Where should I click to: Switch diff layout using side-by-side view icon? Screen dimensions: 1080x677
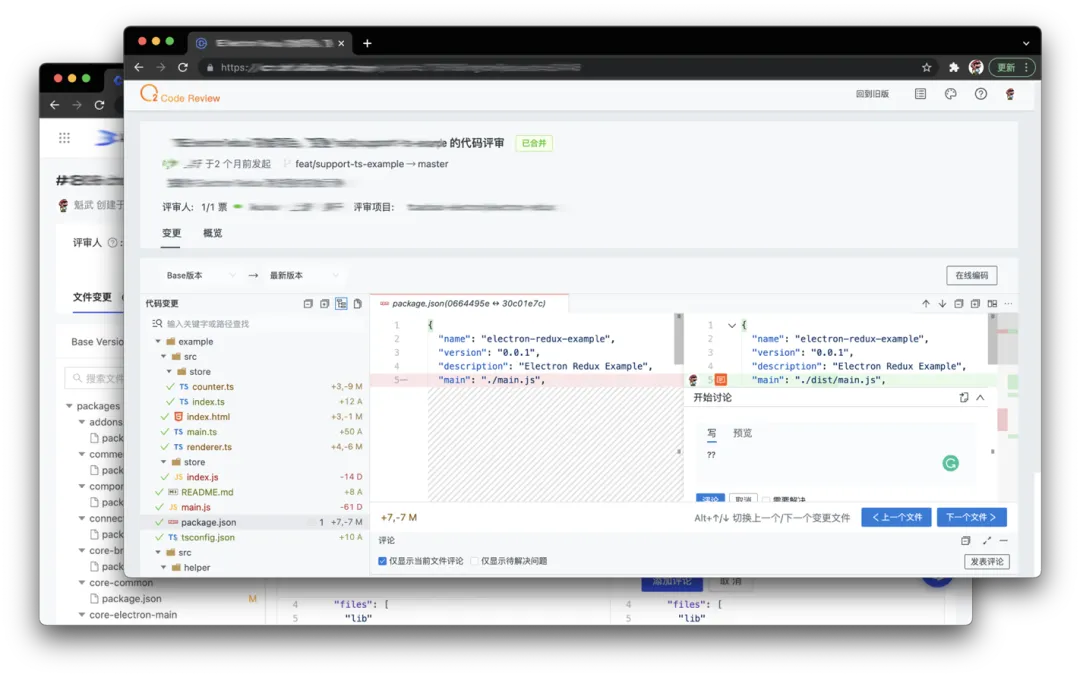click(993, 303)
